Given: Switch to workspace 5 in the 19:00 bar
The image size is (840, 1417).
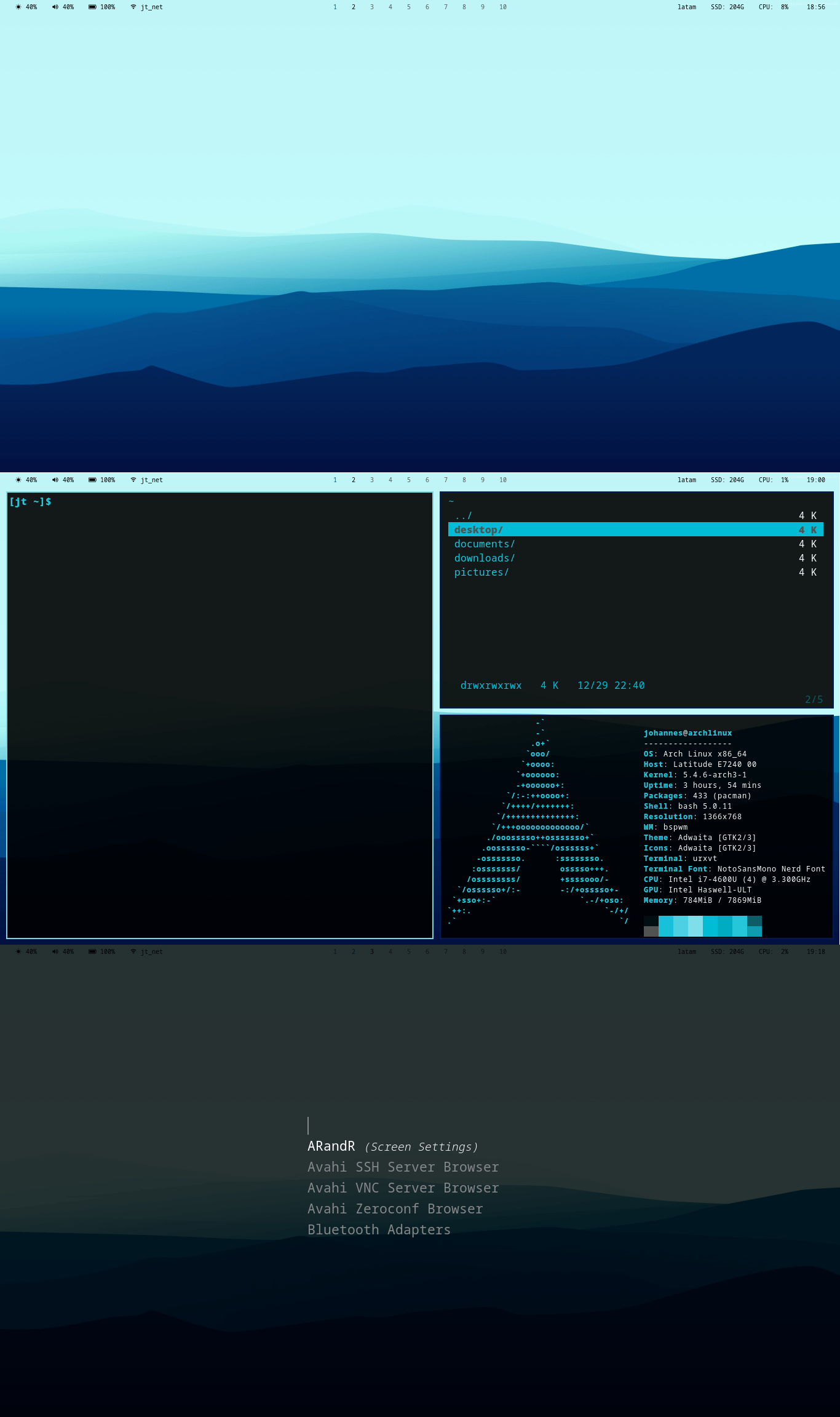Looking at the screenshot, I should click(x=409, y=480).
